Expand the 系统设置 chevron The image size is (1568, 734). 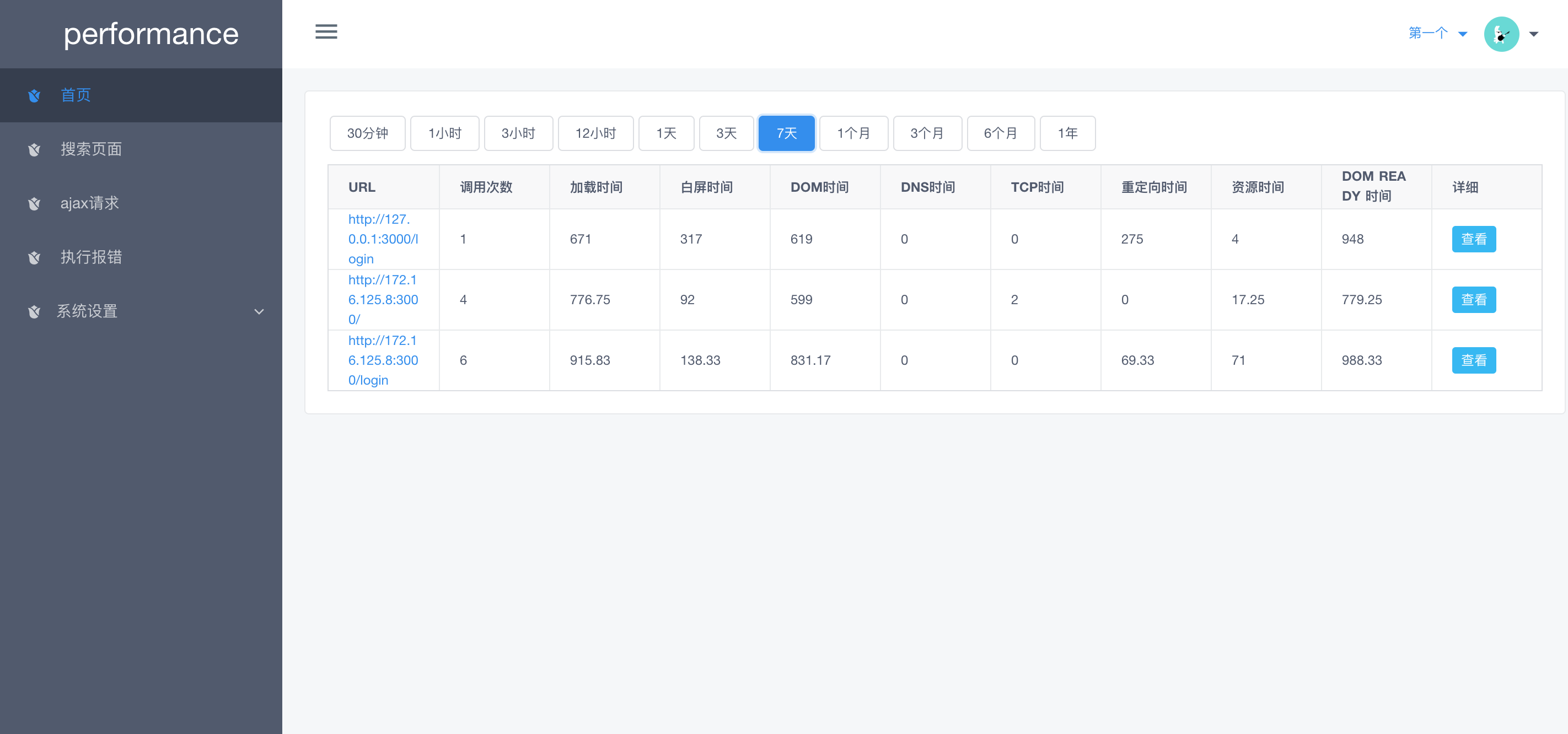[x=259, y=311]
